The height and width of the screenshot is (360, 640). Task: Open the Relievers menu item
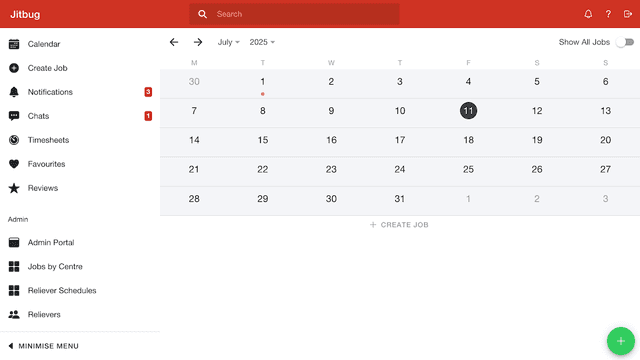(x=80, y=315)
